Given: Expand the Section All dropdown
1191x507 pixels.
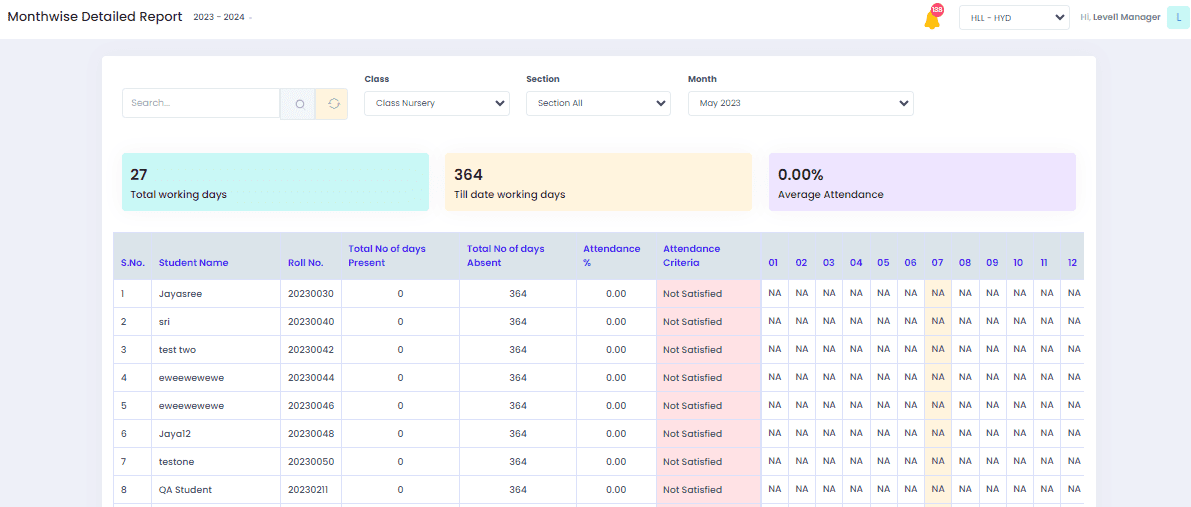Looking at the screenshot, I should (599, 103).
